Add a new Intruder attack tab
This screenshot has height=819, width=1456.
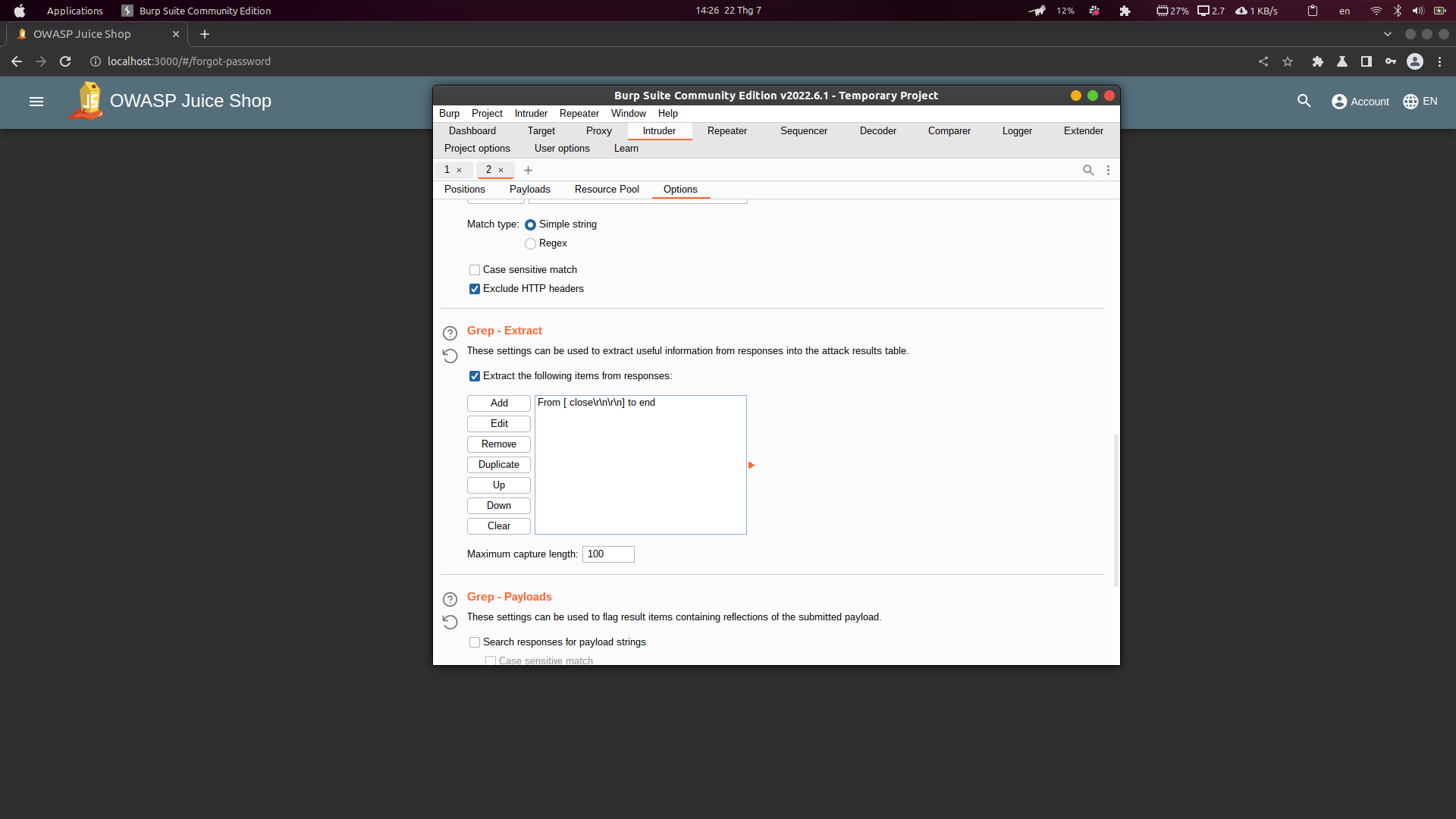(528, 170)
